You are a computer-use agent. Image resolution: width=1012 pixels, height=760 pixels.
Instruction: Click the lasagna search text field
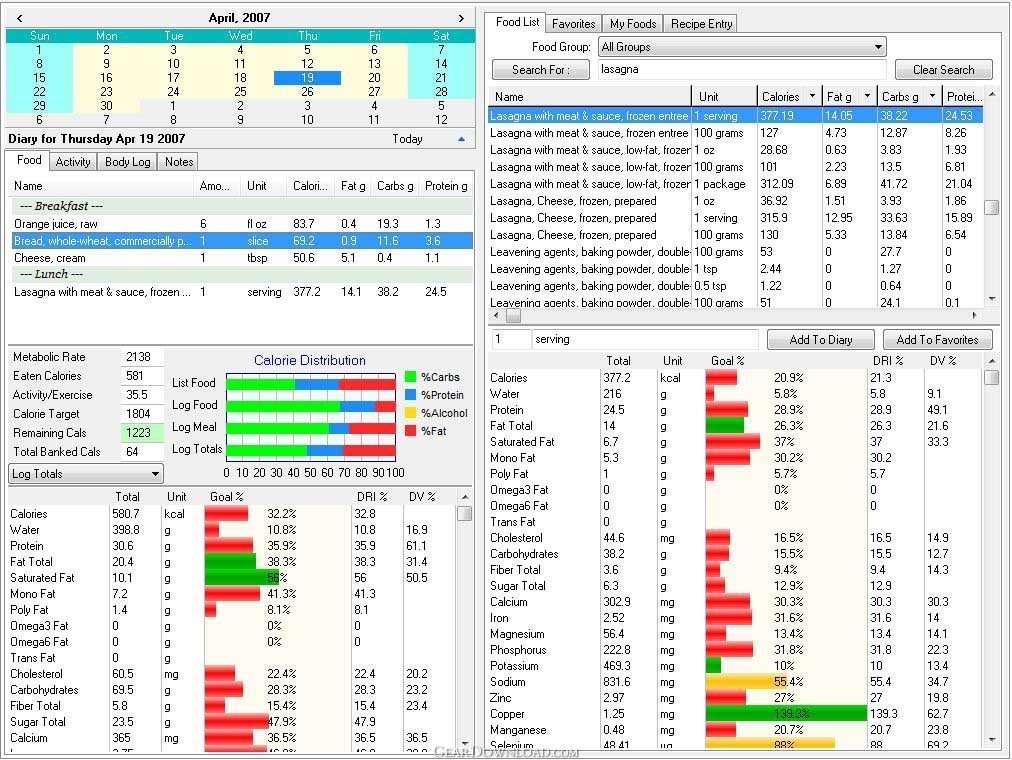click(742, 70)
